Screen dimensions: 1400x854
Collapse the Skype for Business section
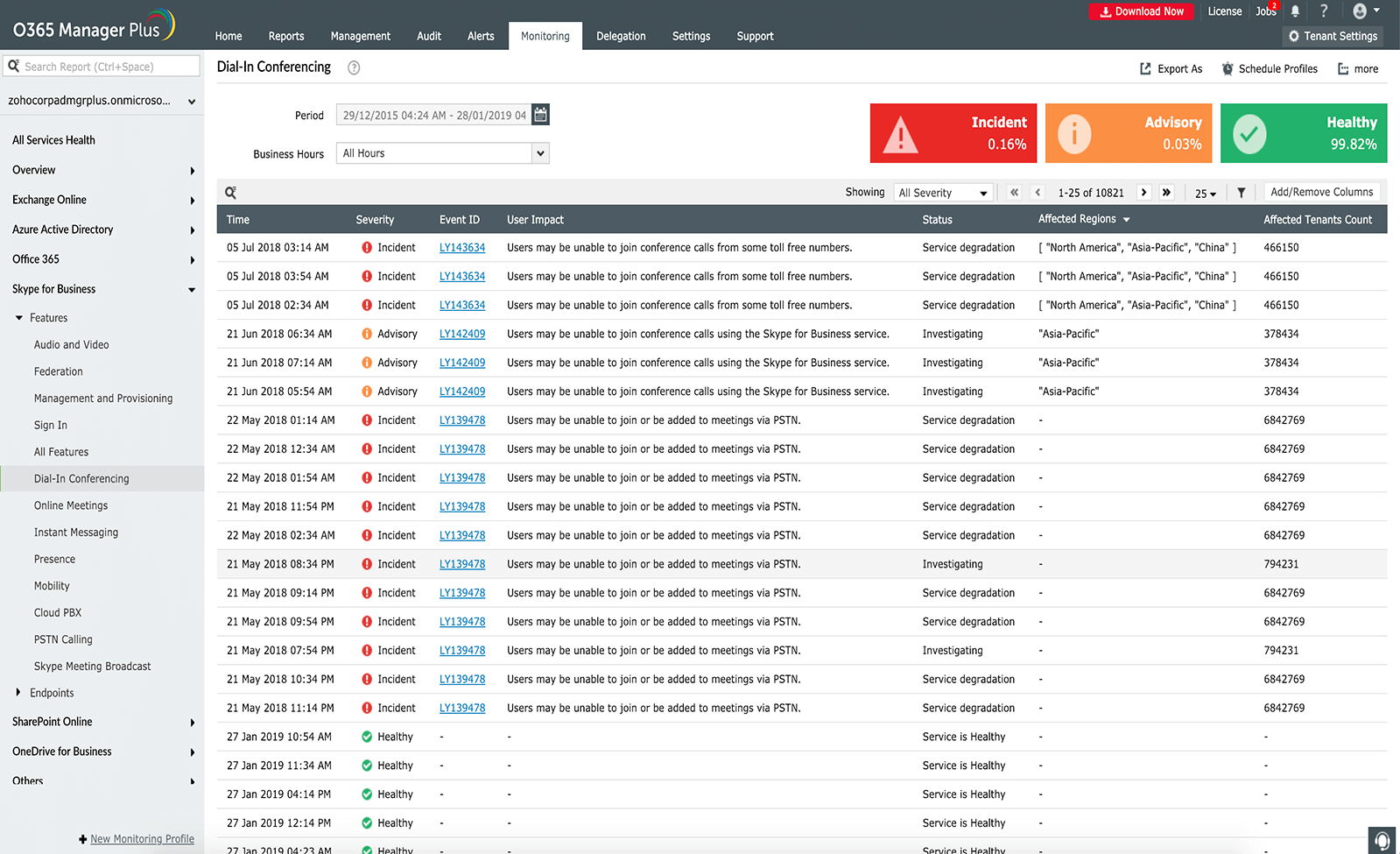tap(192, 290)
